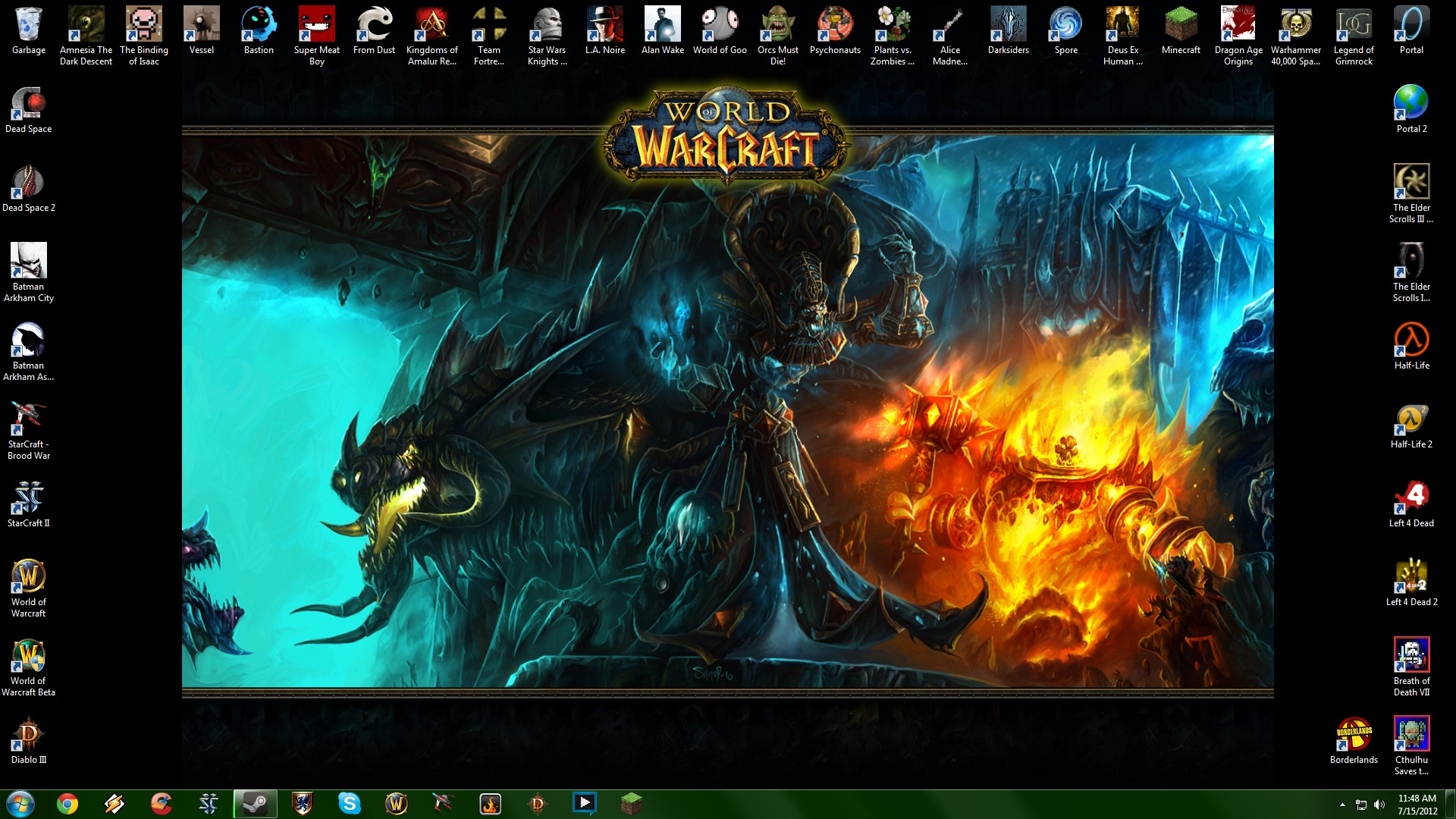The width and height of the screenshot is (1456, 819).
Task: Select the Left 4 Dead 2 icon
Action: coord(1411,578)
